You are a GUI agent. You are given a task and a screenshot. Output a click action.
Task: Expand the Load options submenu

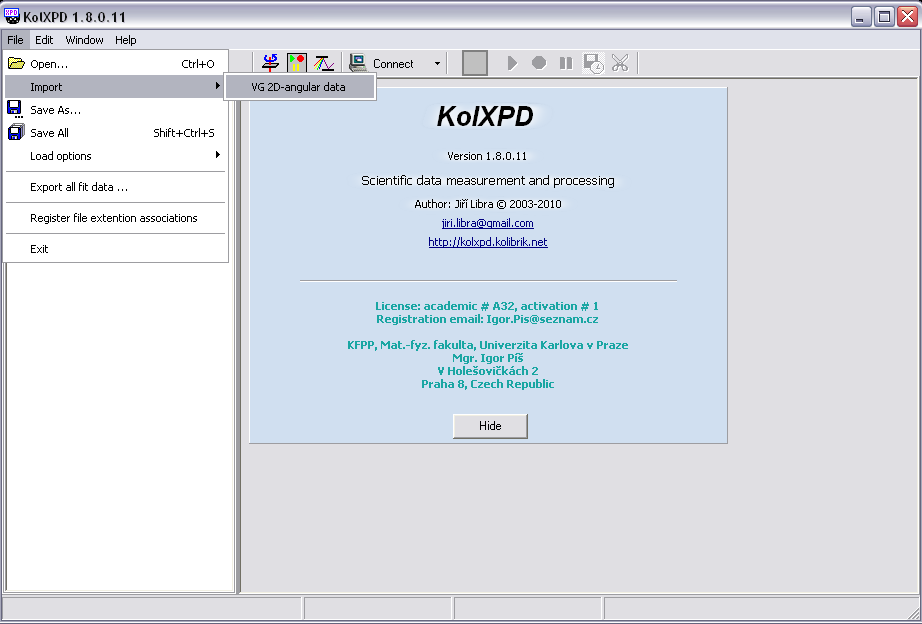[x=116, y=156]
